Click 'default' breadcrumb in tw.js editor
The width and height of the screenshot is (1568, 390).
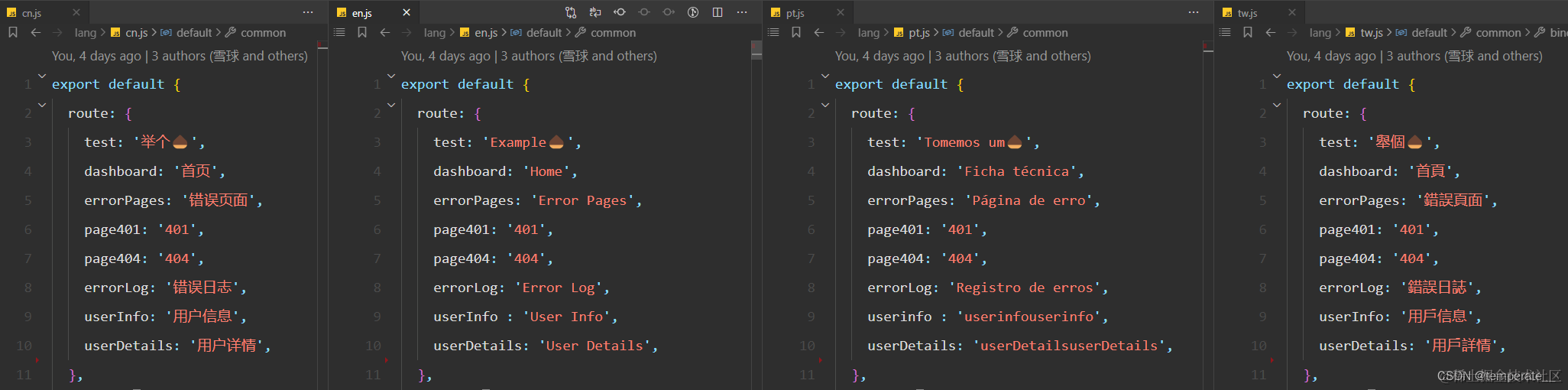(1430, 33)
